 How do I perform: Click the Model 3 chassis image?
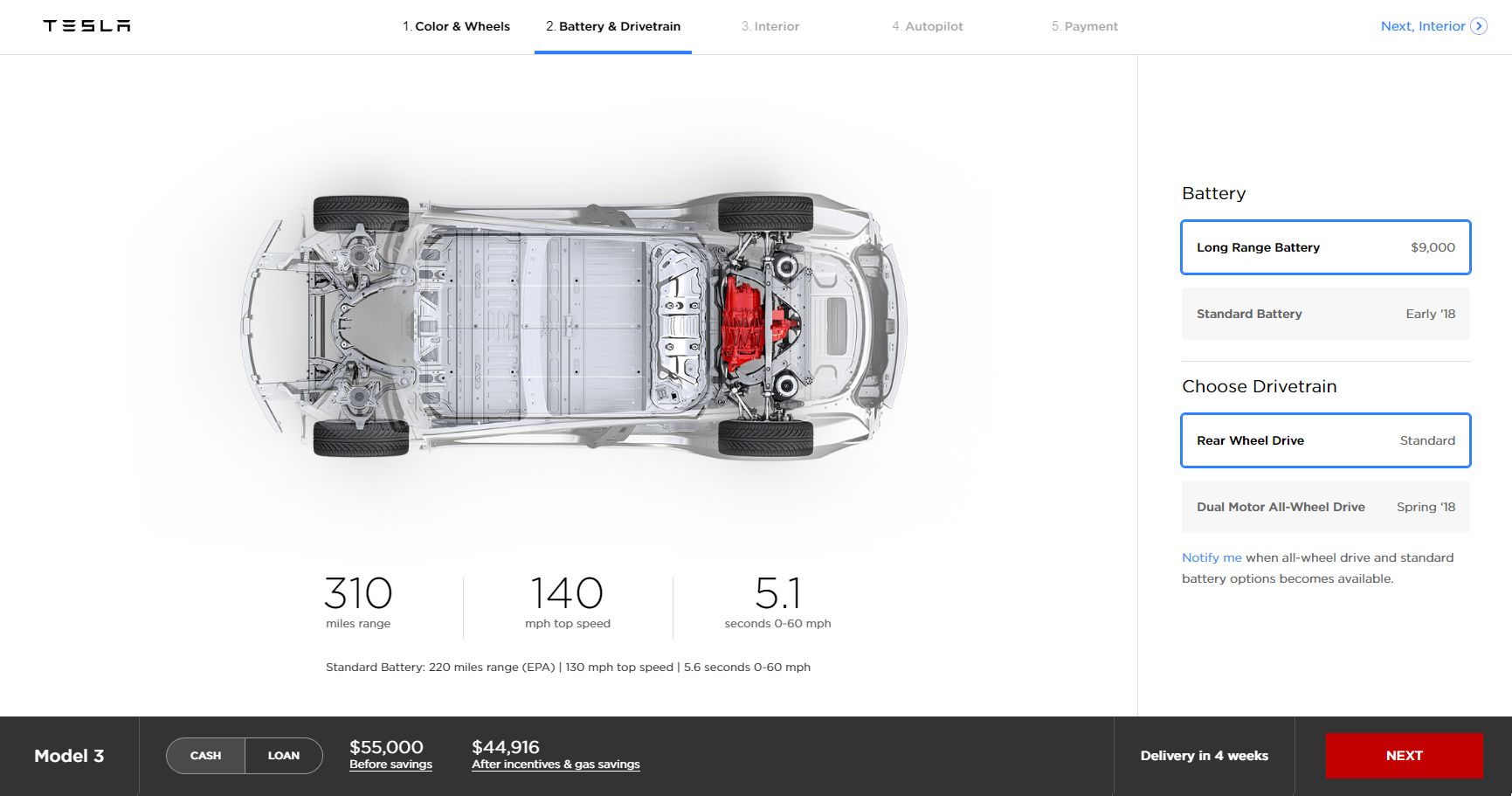tap(574, 325)
